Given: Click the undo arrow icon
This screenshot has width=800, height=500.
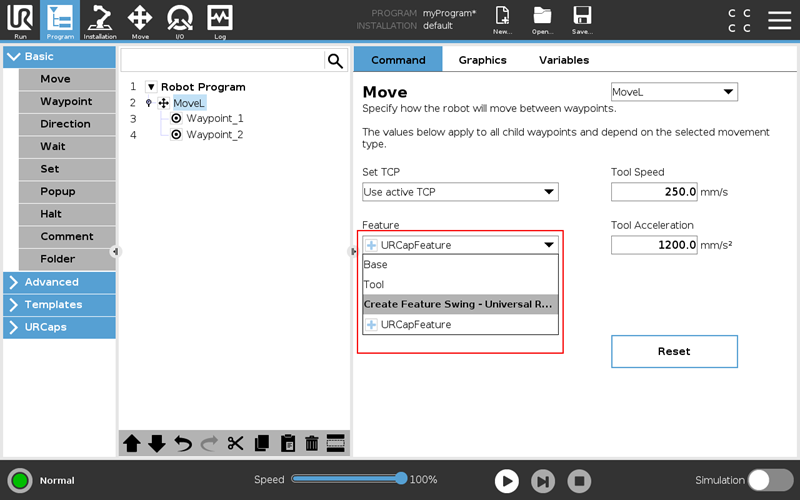Looking at the screenshot, I should (183, 443).
